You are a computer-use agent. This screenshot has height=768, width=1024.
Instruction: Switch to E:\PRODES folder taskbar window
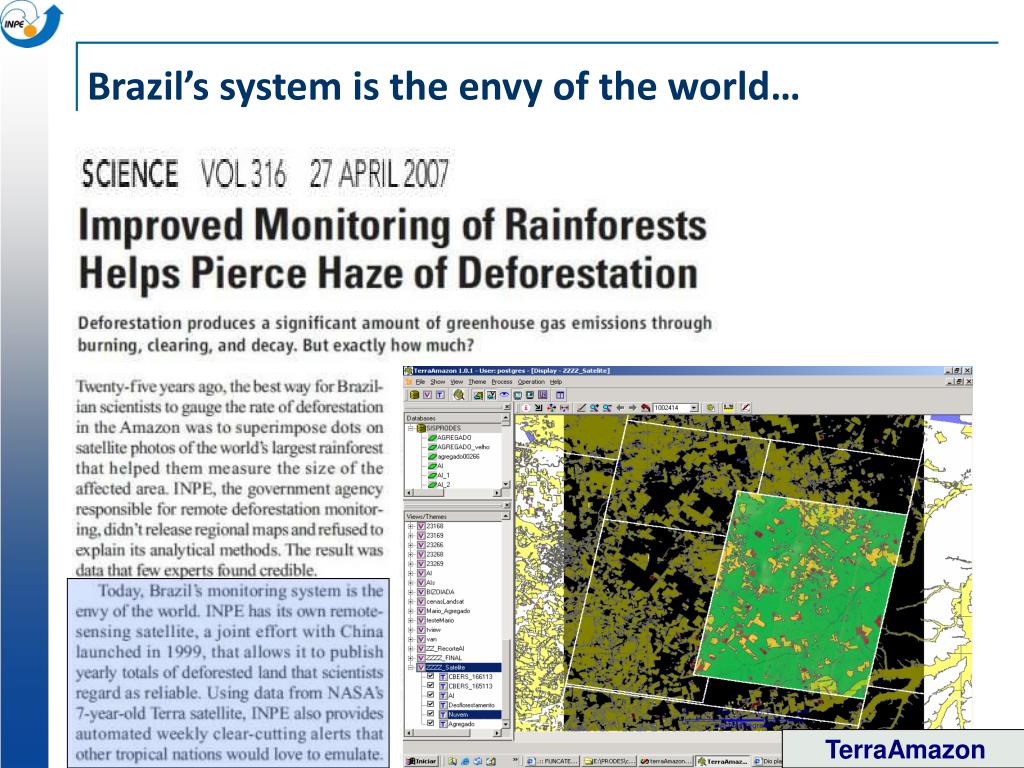coord(609,761)
